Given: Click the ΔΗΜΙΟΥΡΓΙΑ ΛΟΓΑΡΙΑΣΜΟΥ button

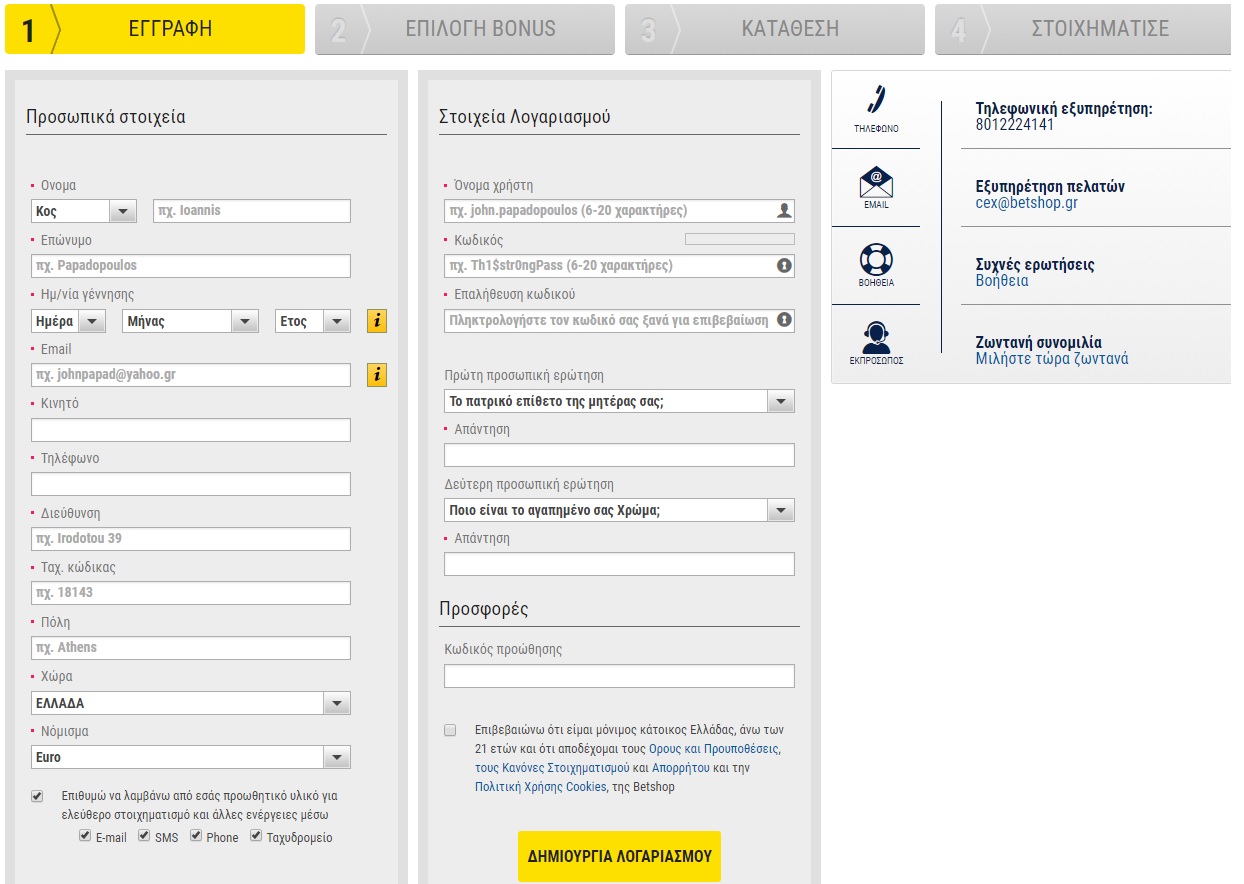Looking at the screenshot, I should (x=619, y=856).
